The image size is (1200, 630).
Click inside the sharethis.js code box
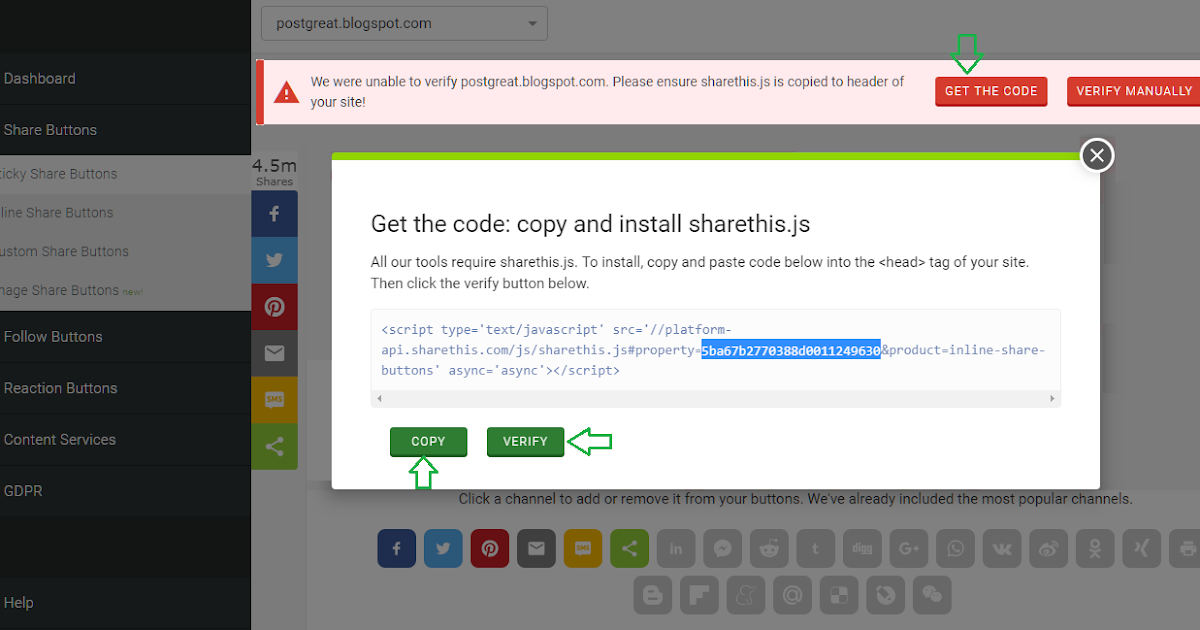715,350
